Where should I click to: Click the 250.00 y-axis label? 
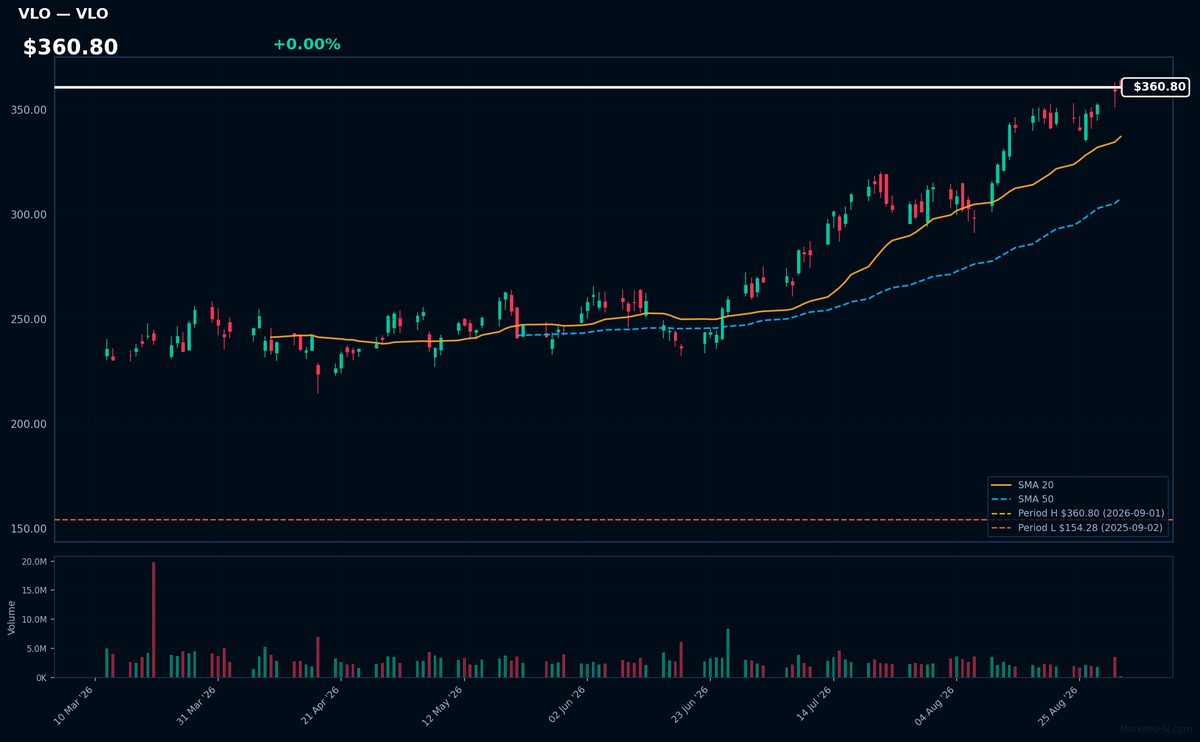30,320
